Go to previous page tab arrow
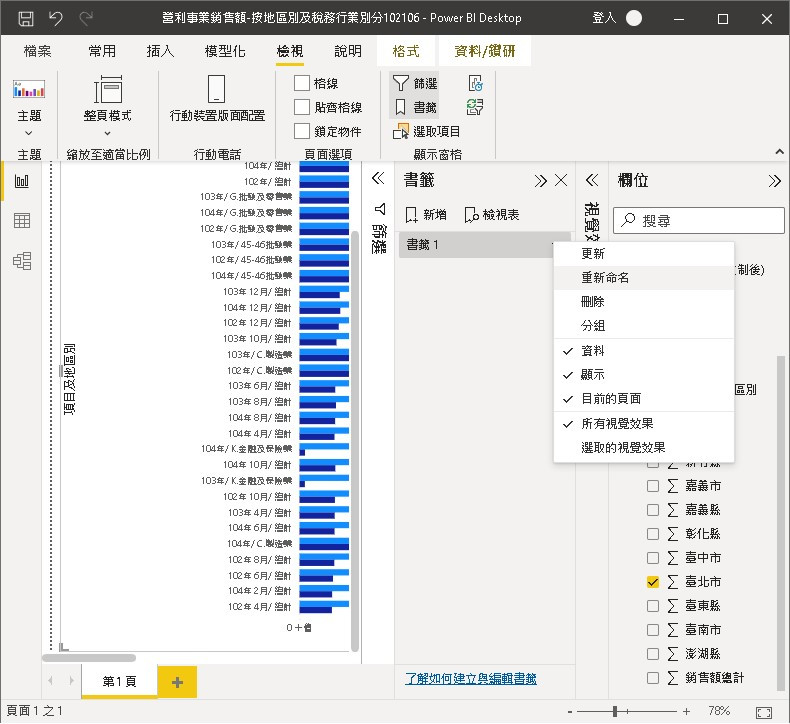 pyautogui.click(x=50, y=681)
